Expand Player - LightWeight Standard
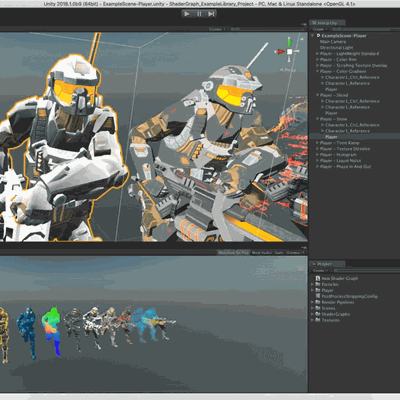Screen dimensions: 400x400 318,54
